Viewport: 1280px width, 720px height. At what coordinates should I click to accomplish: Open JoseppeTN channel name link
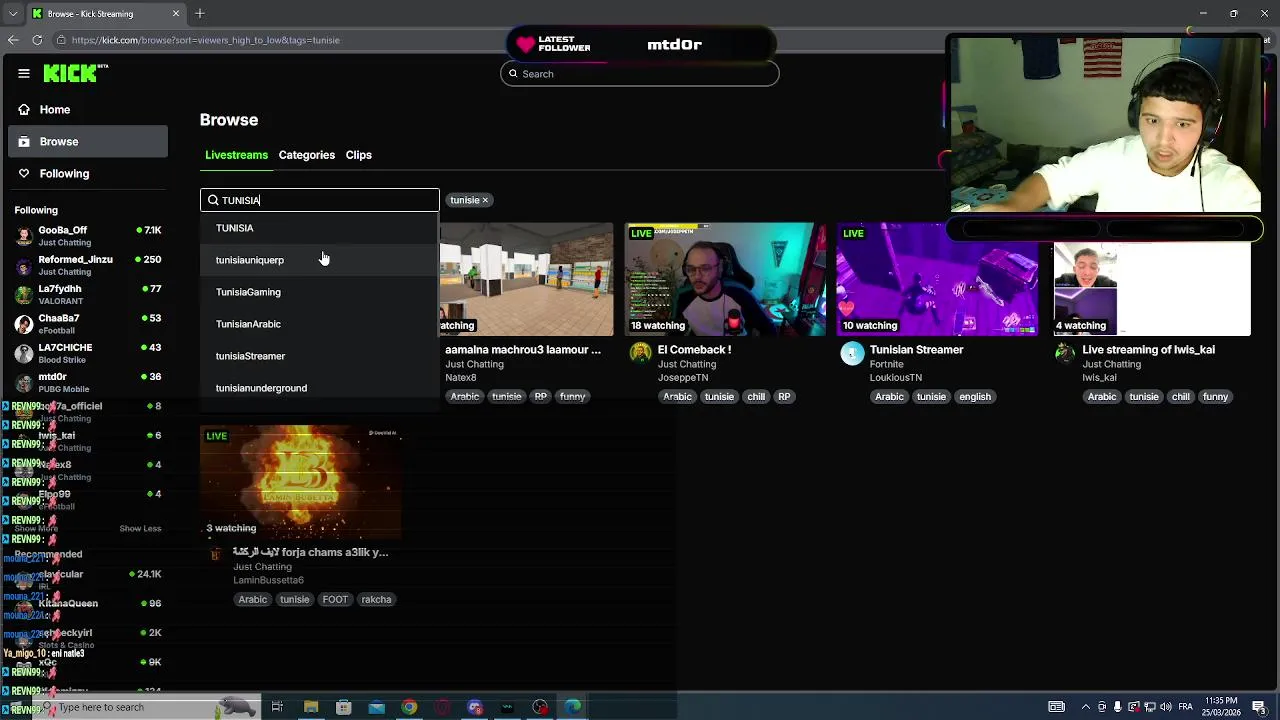pyautogui.click(x=683, y=378)
